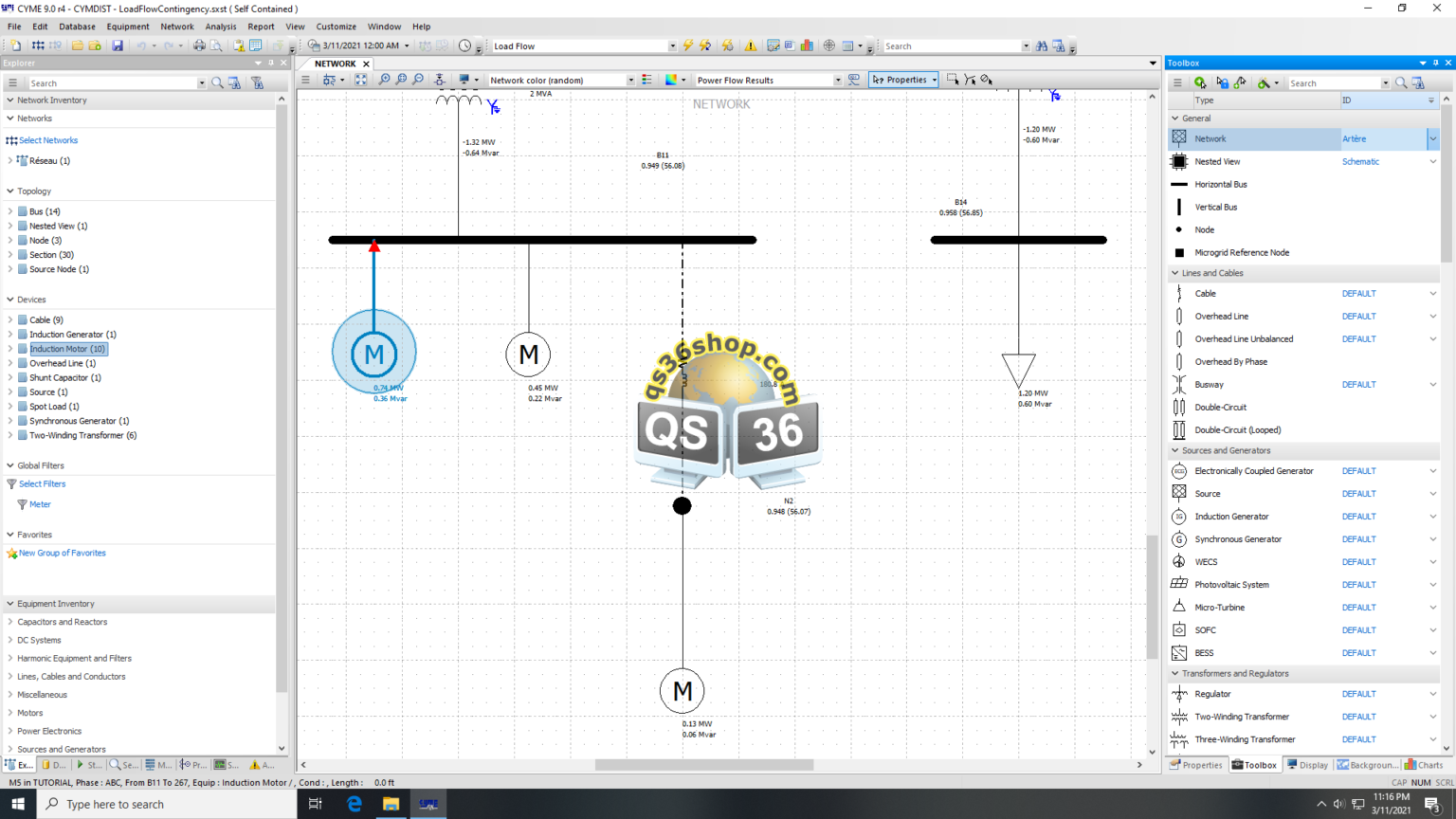Switch to the Charts tab

click(1424, 765)
